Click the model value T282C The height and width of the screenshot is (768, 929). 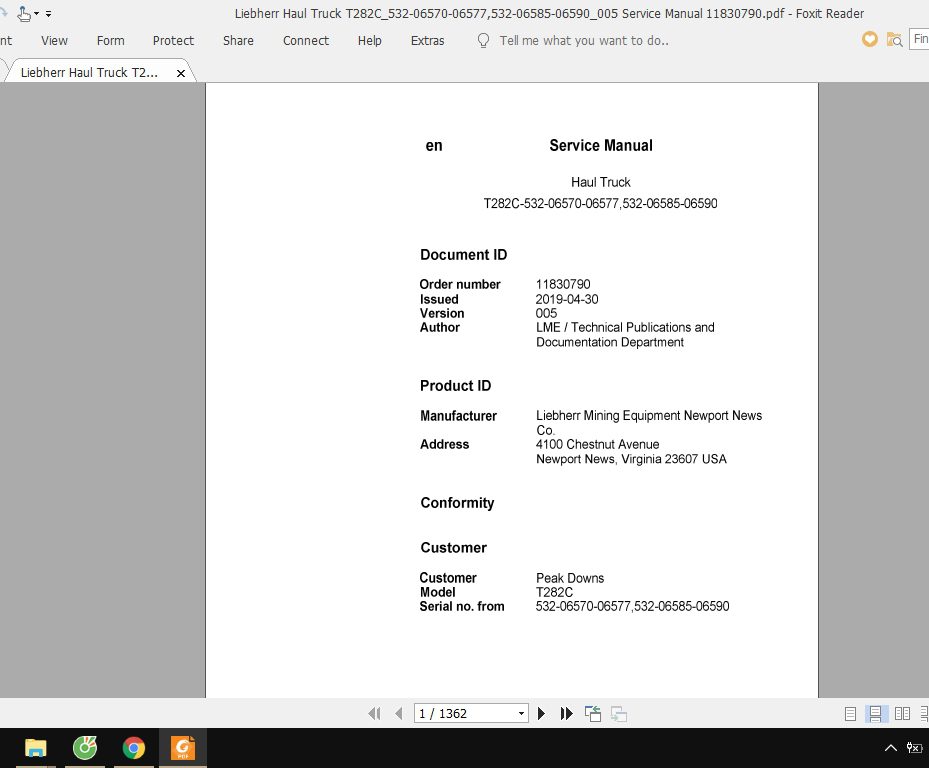coord(555,592)
